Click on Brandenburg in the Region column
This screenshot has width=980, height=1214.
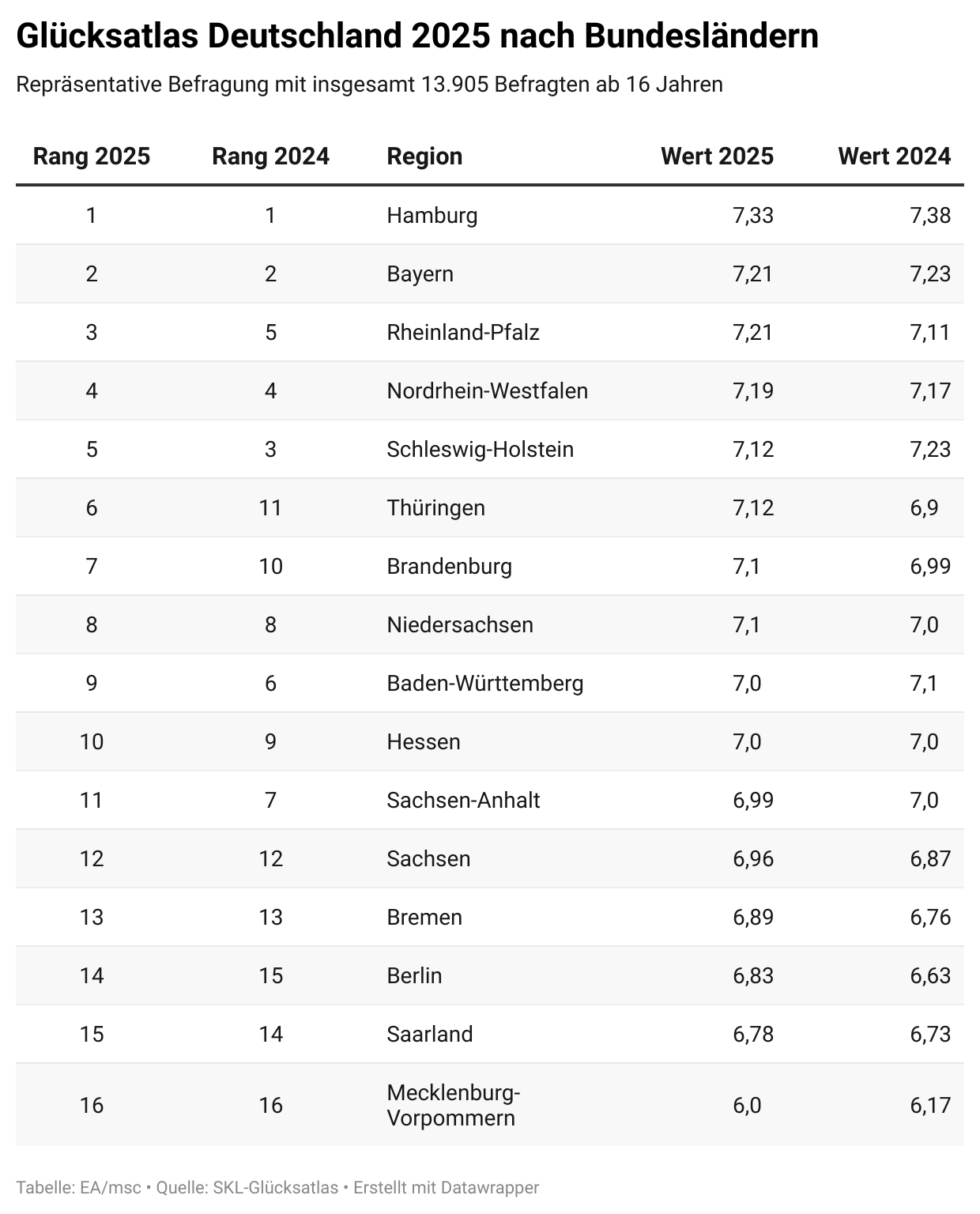click(x=449, y=566)
